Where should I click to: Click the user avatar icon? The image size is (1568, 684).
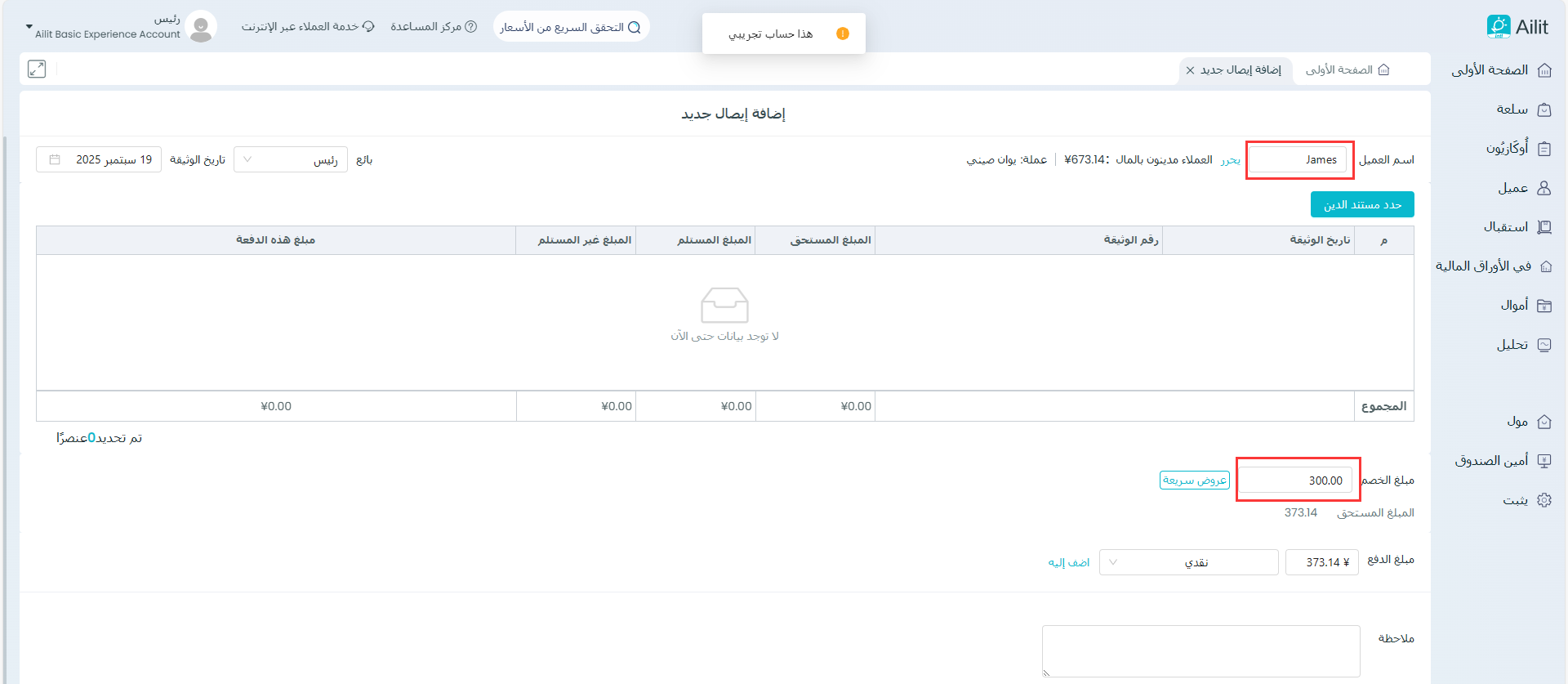201,27
